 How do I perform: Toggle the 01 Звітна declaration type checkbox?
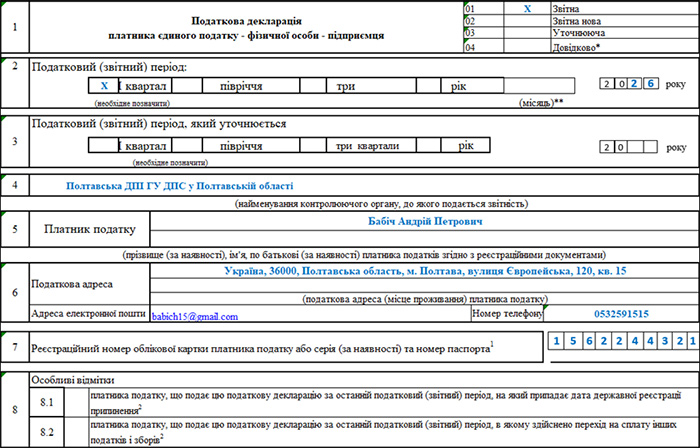(527, 7)
